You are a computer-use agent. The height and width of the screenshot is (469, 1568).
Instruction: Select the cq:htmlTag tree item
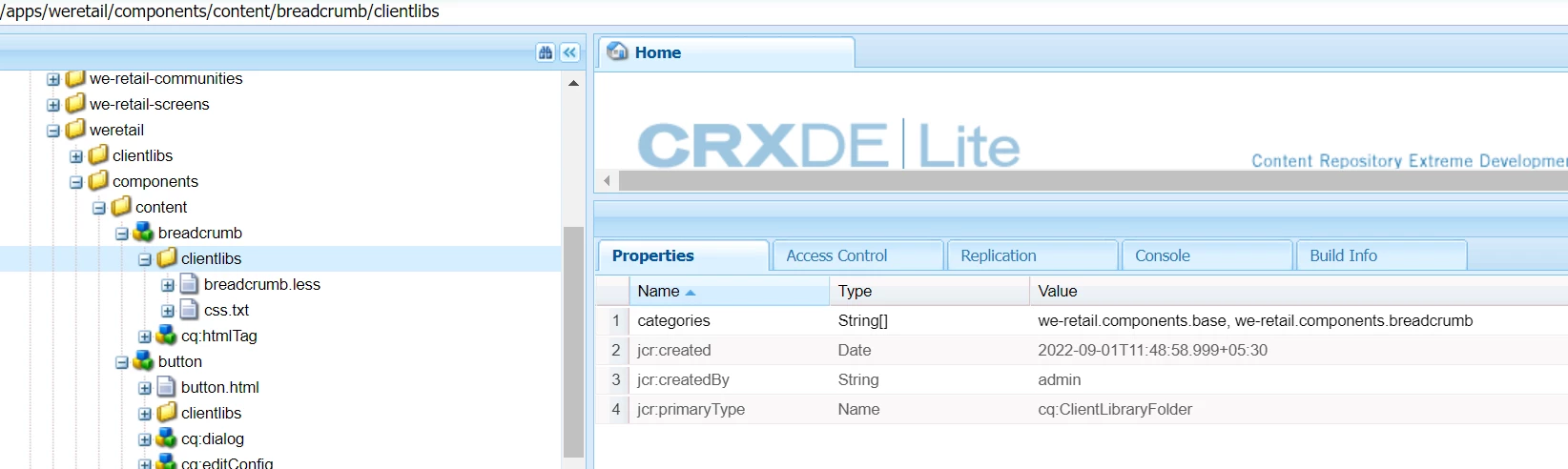pyautogui.click(x=218, y=336)
